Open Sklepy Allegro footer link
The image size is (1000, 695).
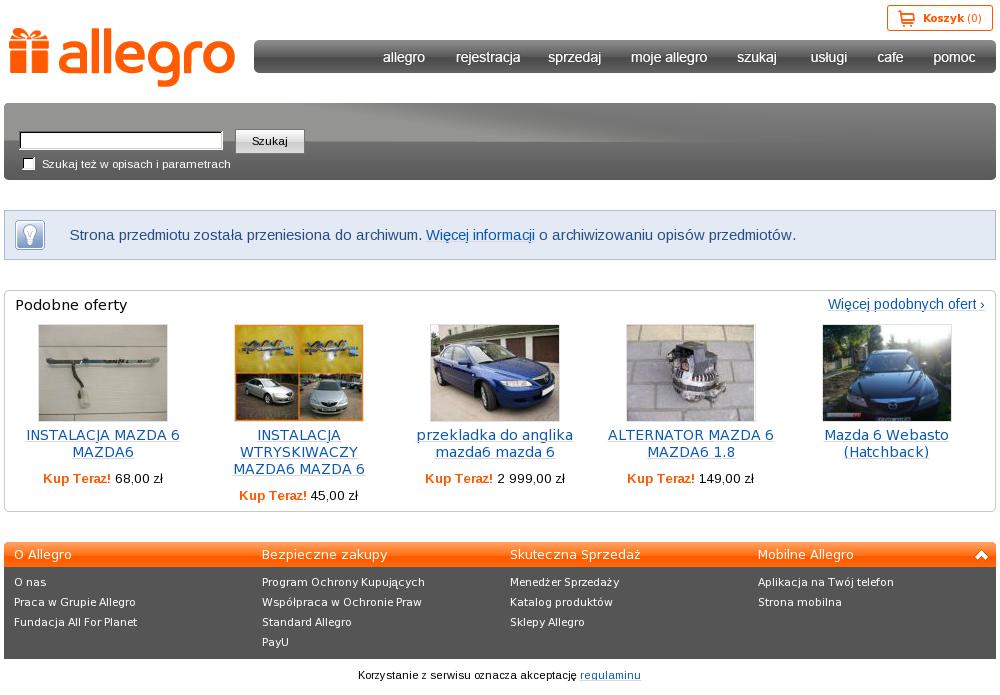tap(547, 622)
